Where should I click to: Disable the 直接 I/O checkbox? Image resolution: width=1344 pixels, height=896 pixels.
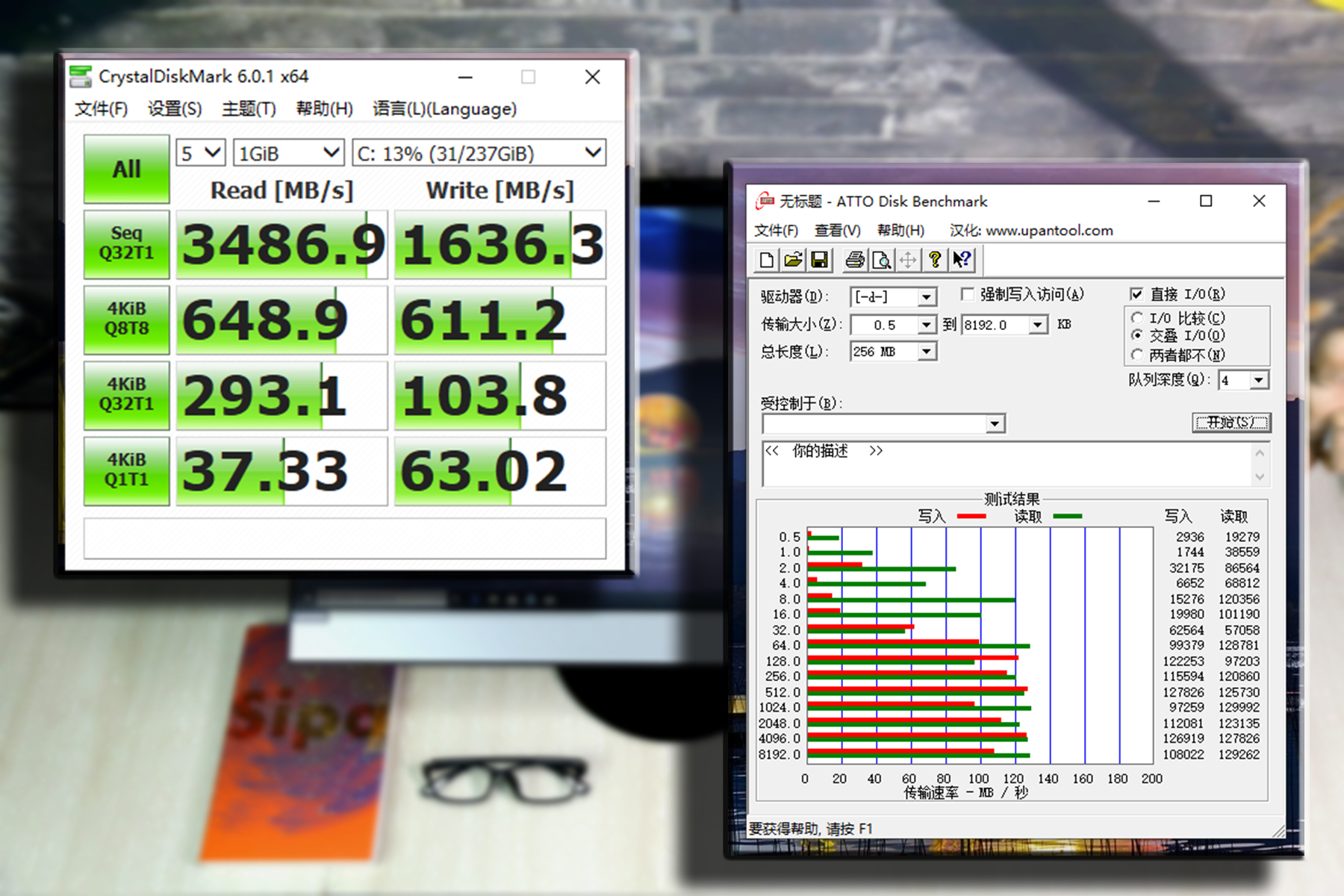[1137, 293]
